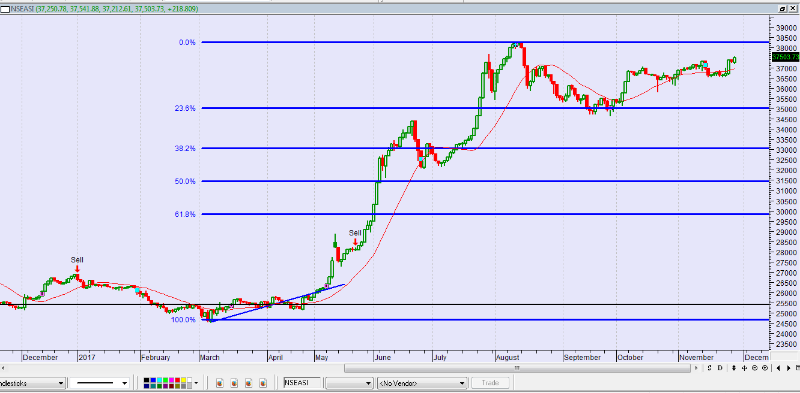The width and height of the screenshot is (800, 393).
Task: Click the zoom-out magnifier icon
Action: click(x=755, y=368)
